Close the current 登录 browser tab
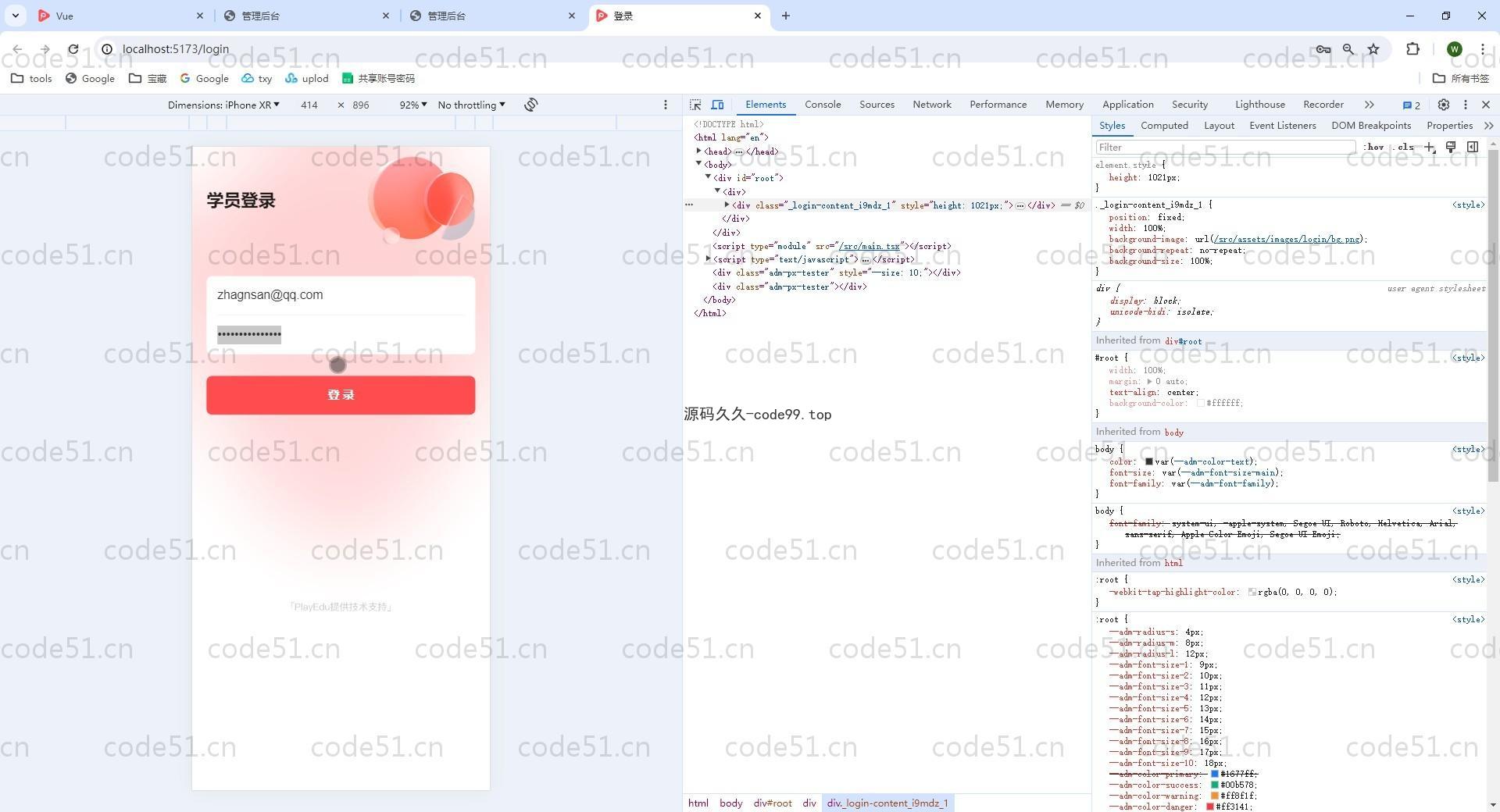The width and height of the screenshot is (1500, 812). [757, 16]
